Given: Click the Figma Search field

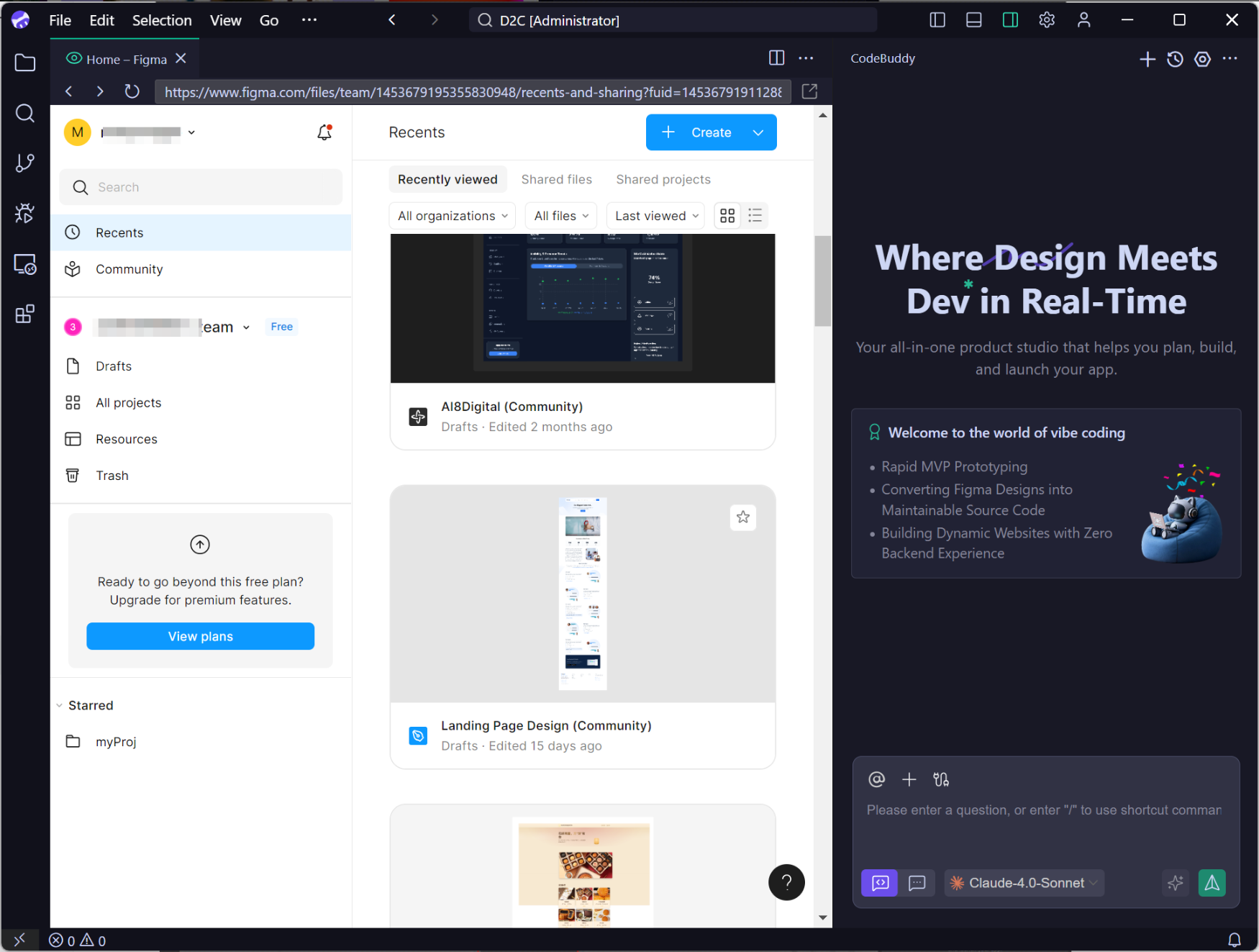Looking at the screenshot, I should click(201, 187).
